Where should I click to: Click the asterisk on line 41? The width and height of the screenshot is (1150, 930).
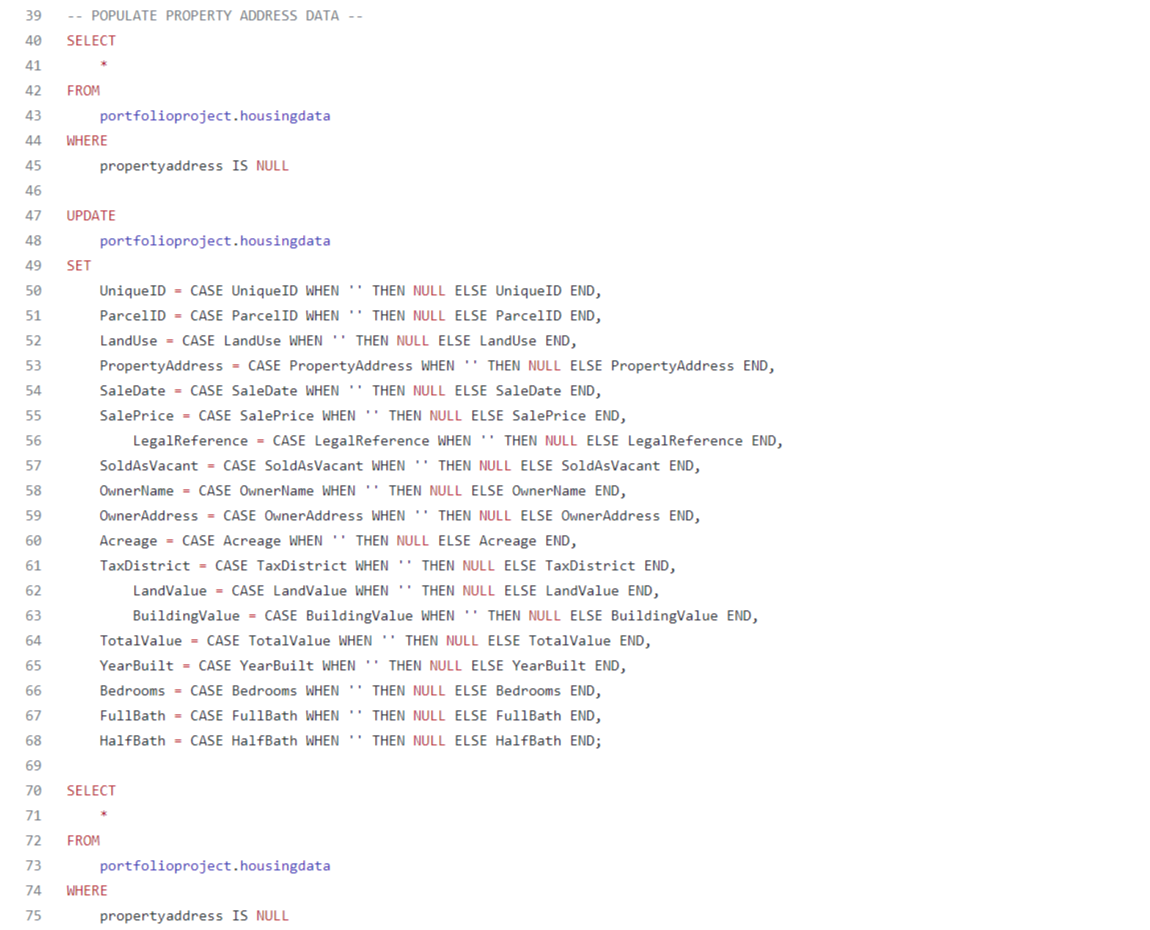(x=103, y=65)
